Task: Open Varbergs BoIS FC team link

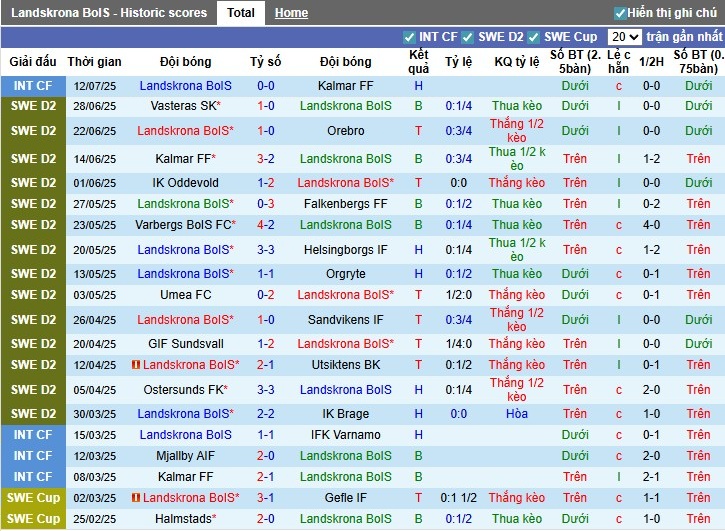Action: [x=183, y=225]
